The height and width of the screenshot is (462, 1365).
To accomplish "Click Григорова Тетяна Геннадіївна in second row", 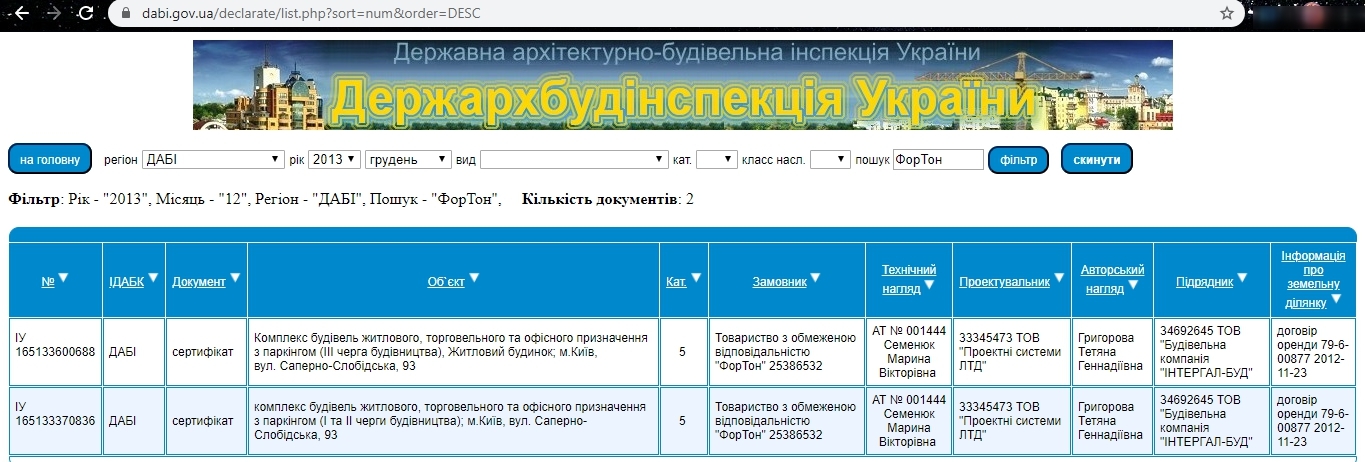I will tap(1112, 421).
